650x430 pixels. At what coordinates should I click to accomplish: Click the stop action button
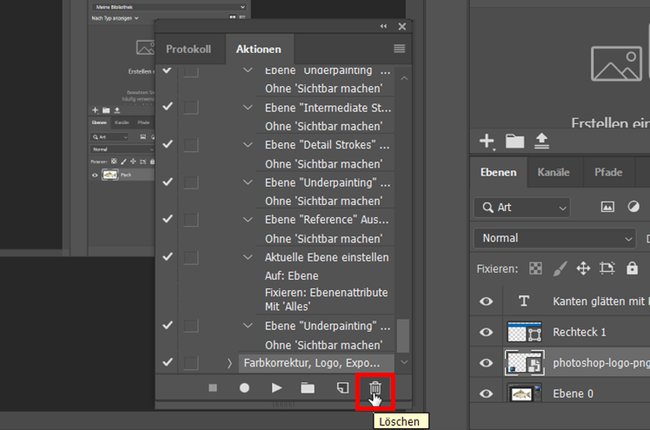click(x=212, y=388)
